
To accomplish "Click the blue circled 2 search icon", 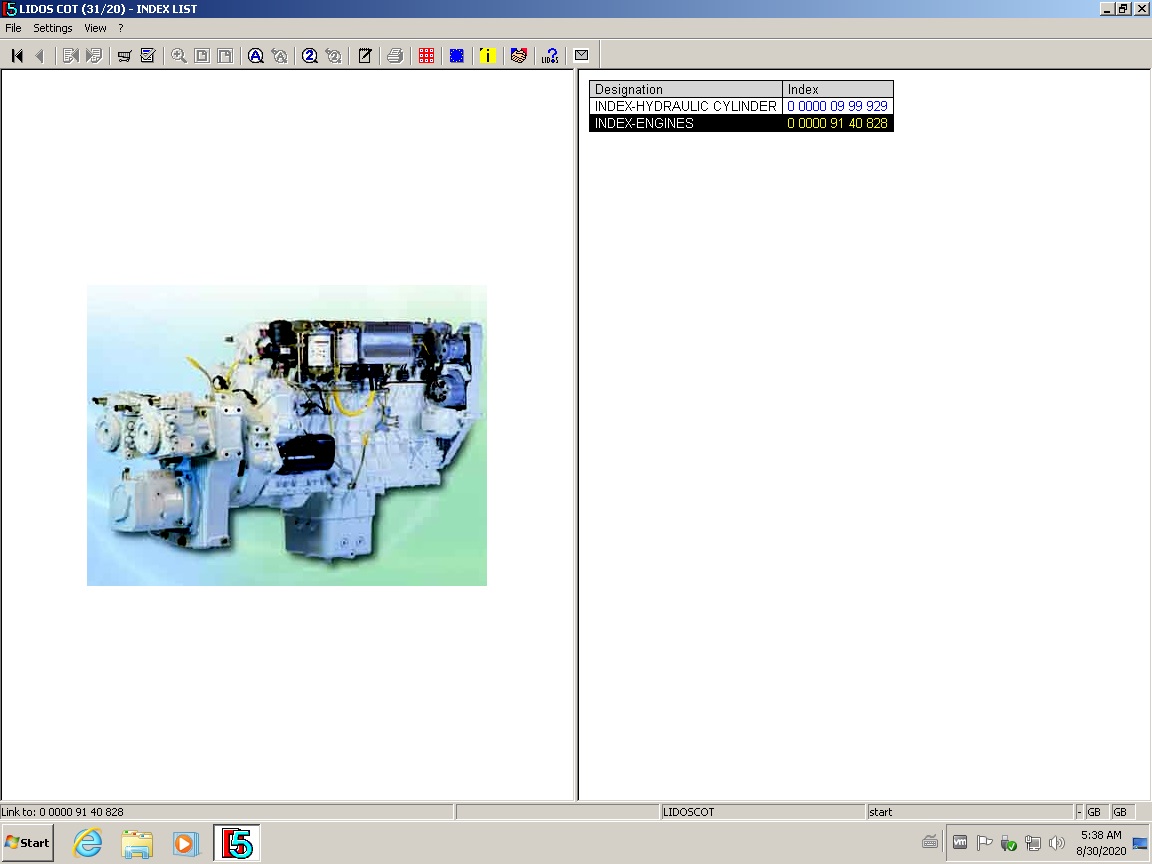I will coord(310,56).
